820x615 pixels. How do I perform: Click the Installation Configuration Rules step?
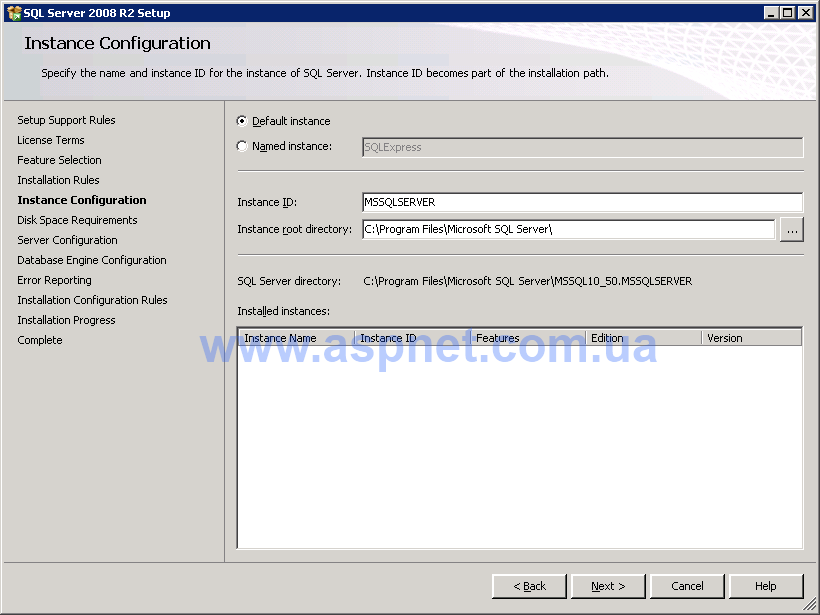[x=93, y=300]
